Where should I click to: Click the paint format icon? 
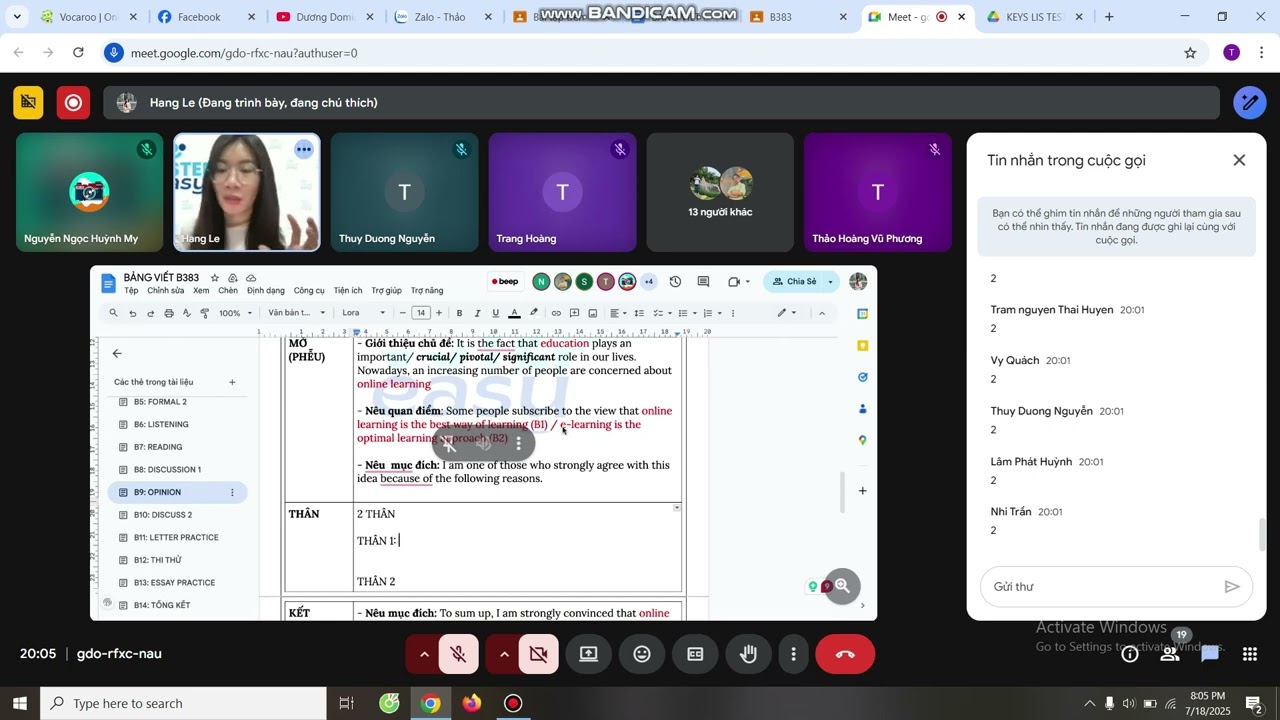point(205,313)
